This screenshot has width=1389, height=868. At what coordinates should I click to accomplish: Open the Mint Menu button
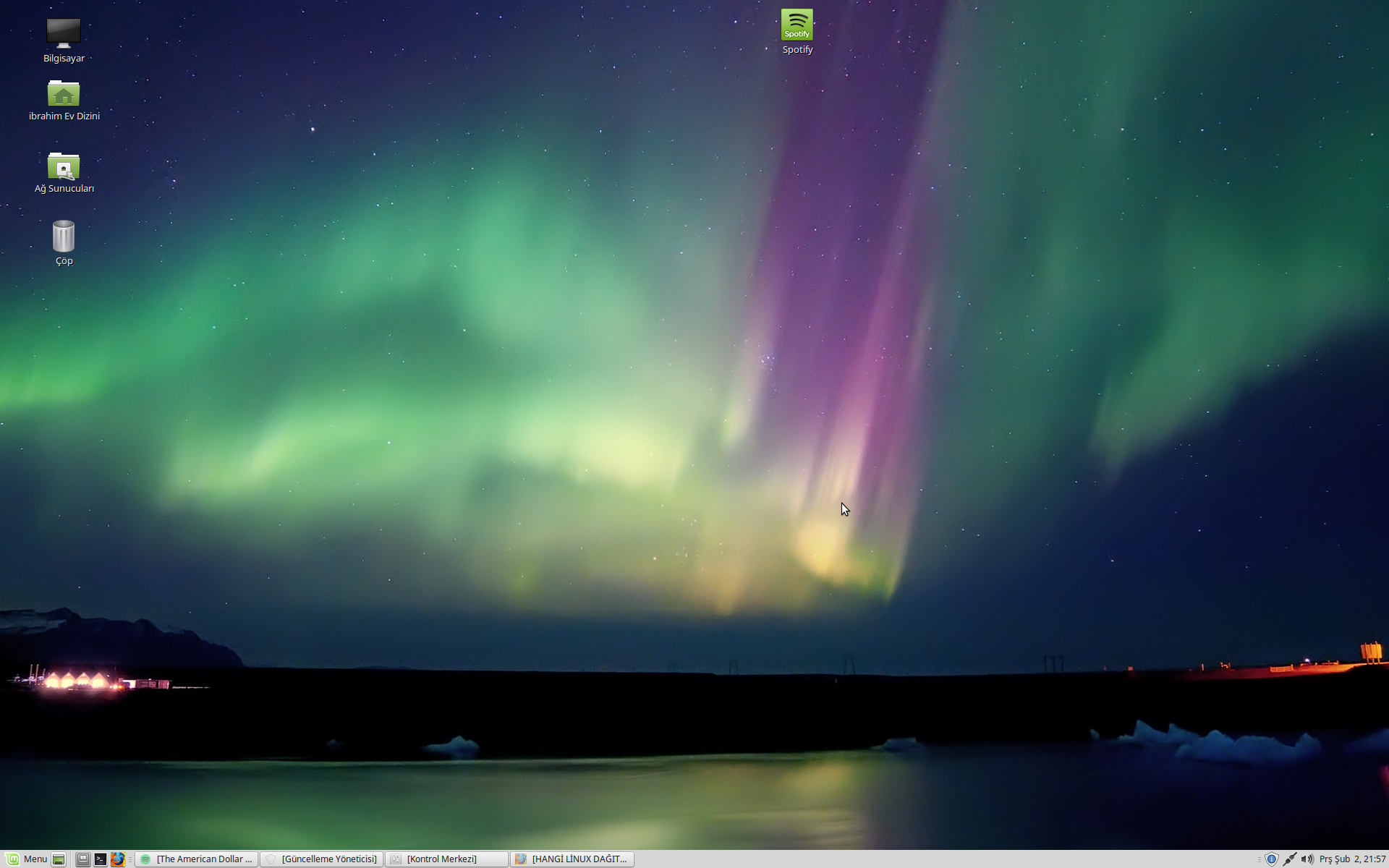tap(26, 859)
